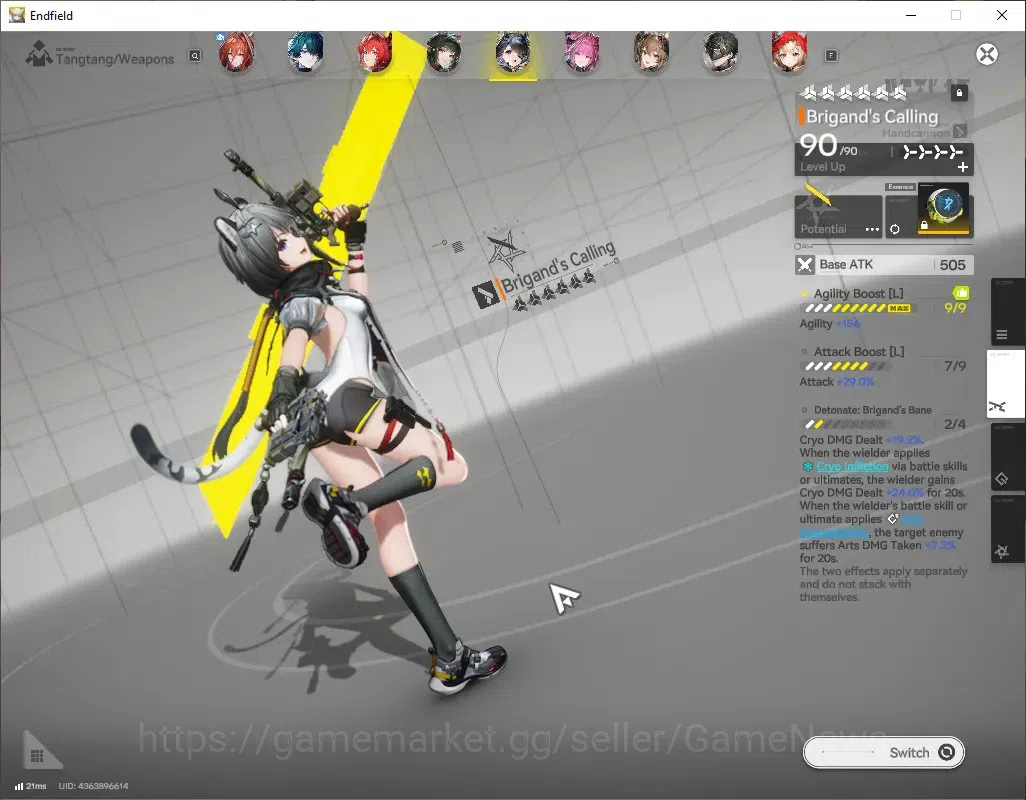Click the Attack Boost [L] skill name
The width and height of the screenshot is (1026, 800).
coord(858,352)
